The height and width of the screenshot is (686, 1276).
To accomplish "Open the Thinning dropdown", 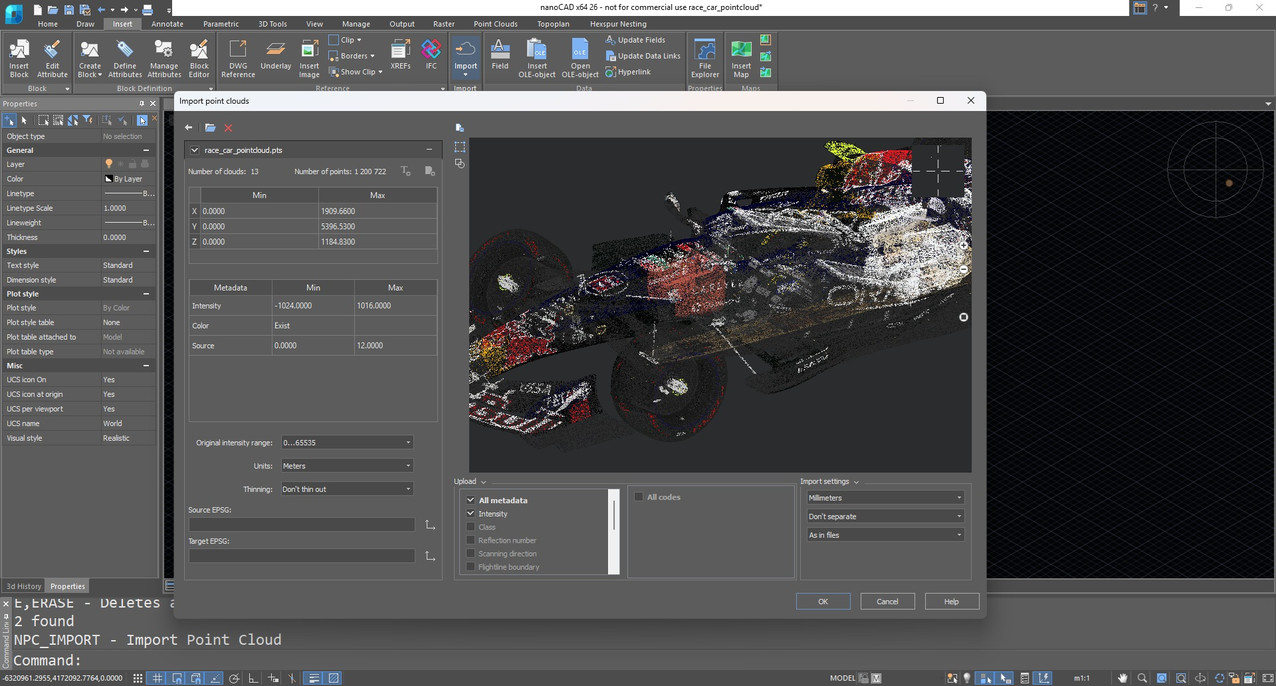I will 346,489.
